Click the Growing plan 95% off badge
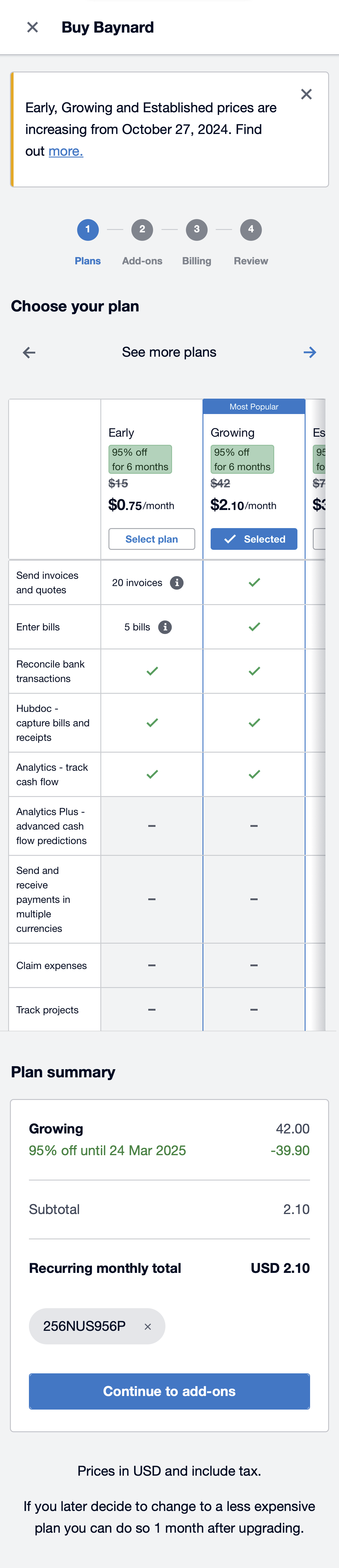The height and width of the screenshot is (1568, 339). click(x=242, y=460)
